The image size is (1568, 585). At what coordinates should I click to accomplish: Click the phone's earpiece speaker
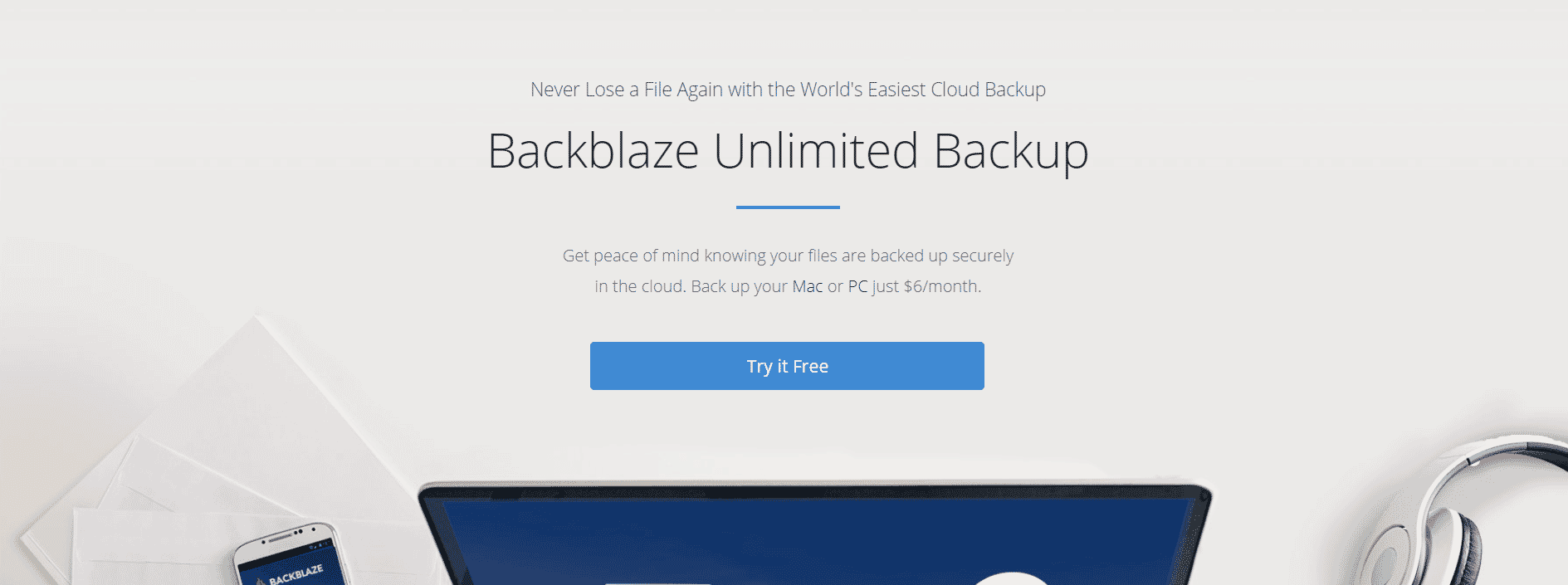280,538
